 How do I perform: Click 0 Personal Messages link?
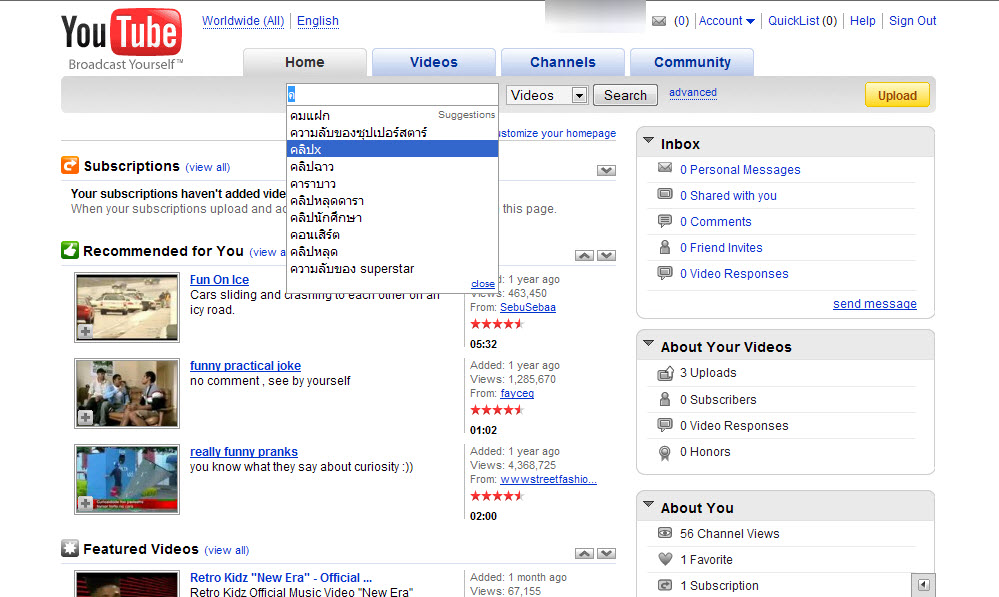click(740, 169)
